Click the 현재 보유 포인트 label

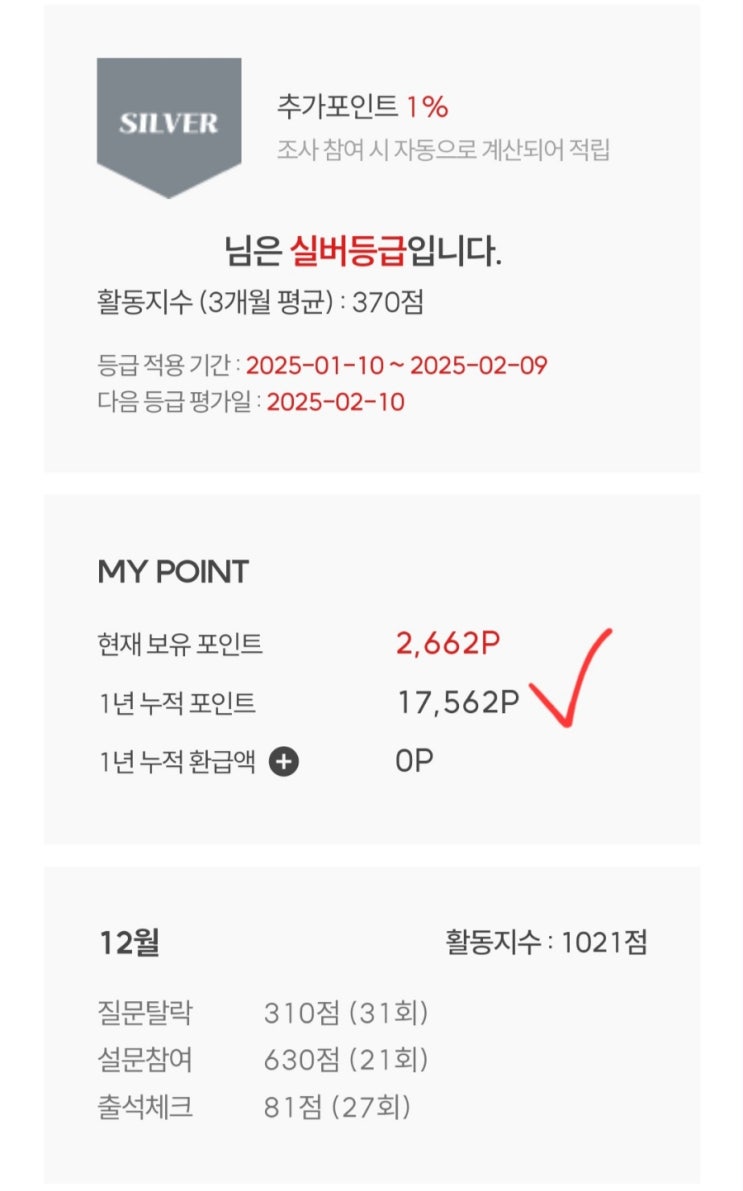(180, 644)
